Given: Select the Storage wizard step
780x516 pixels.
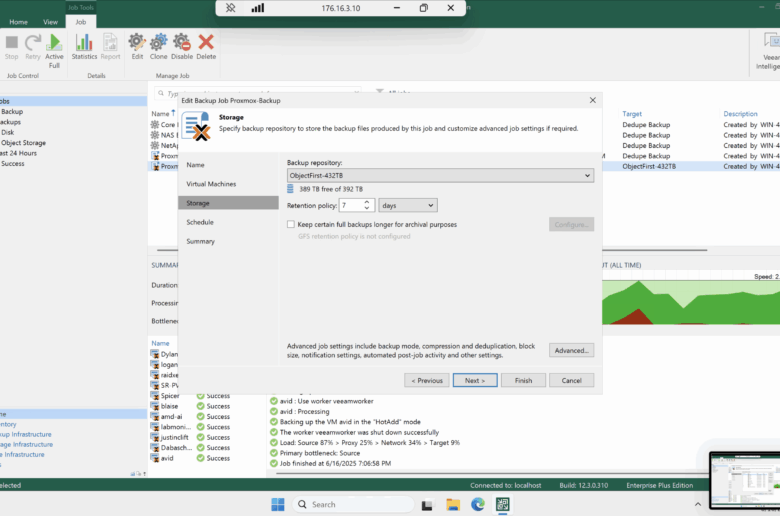Looking at the screenshot, I should [x=228, y=203].
